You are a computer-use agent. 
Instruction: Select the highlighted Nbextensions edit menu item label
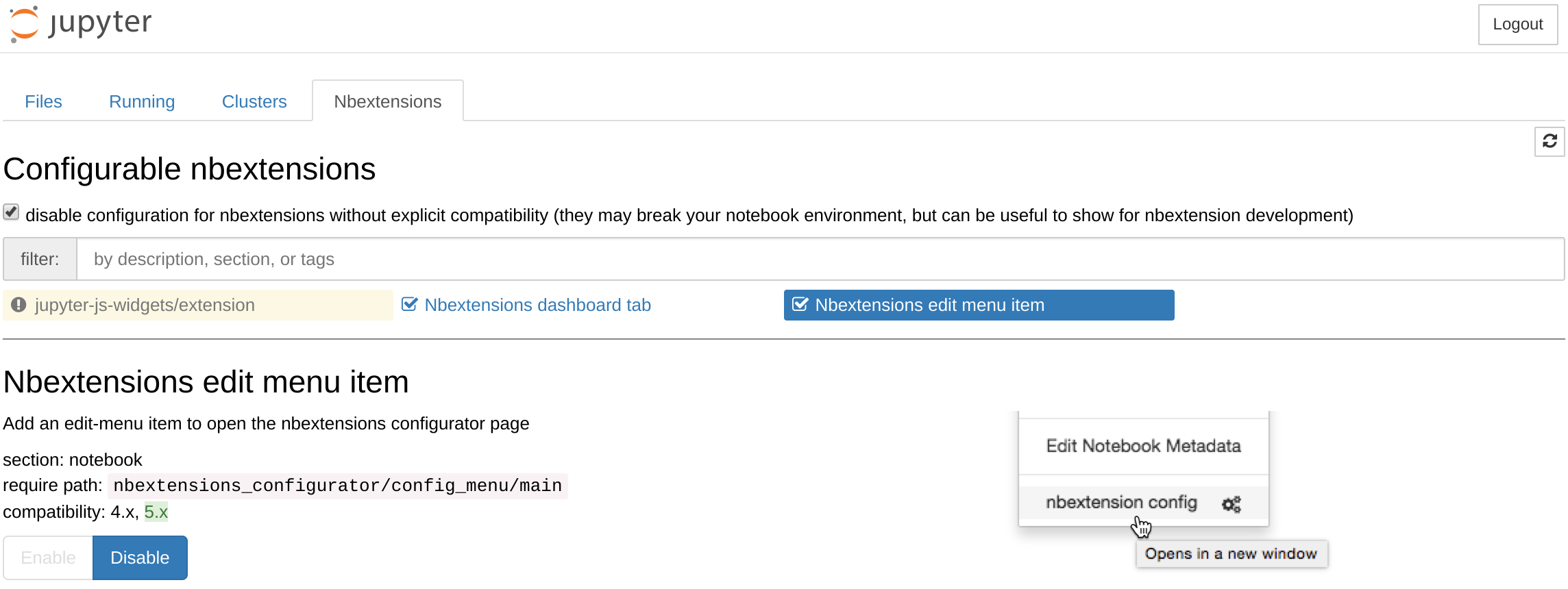click(929, 305)
